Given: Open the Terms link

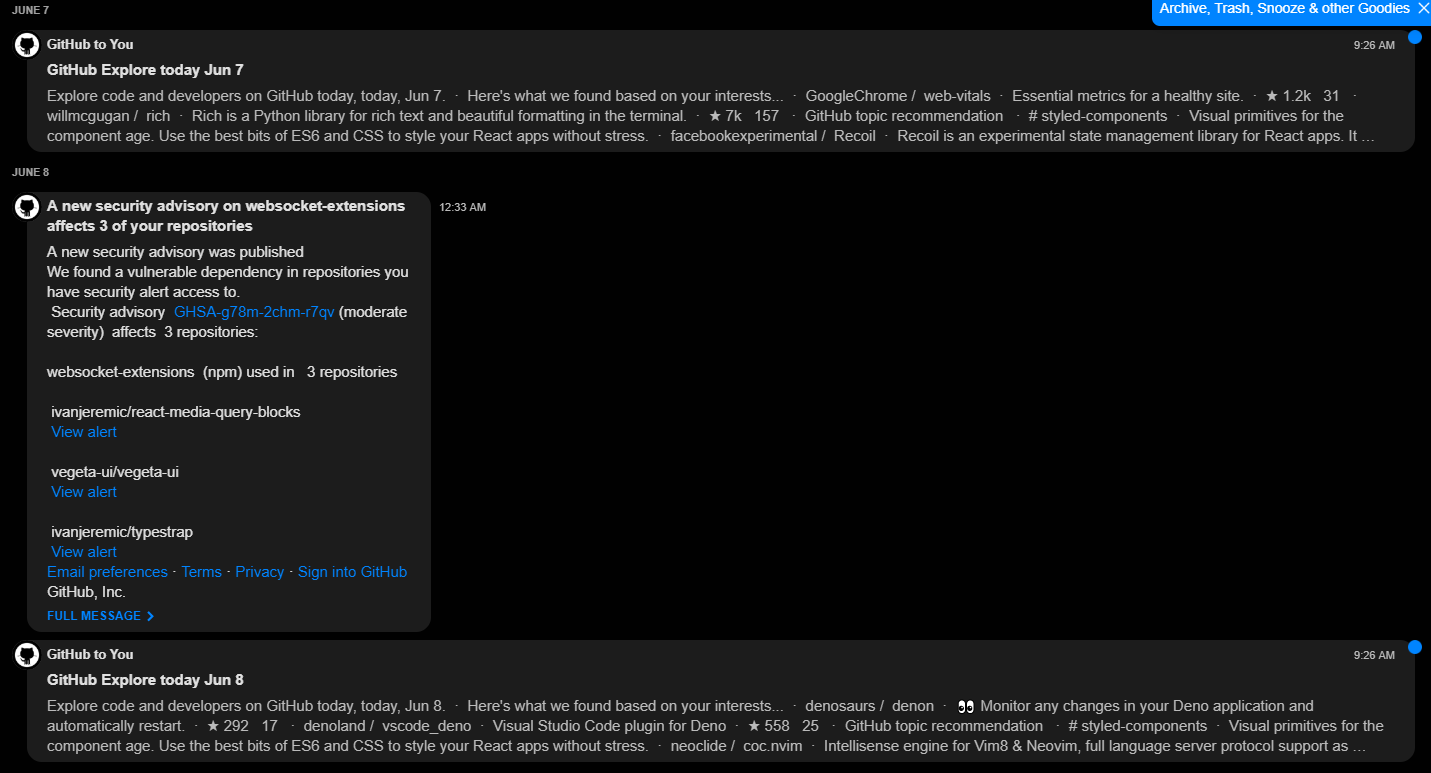Looking at the screenshot, I should 201,572.
